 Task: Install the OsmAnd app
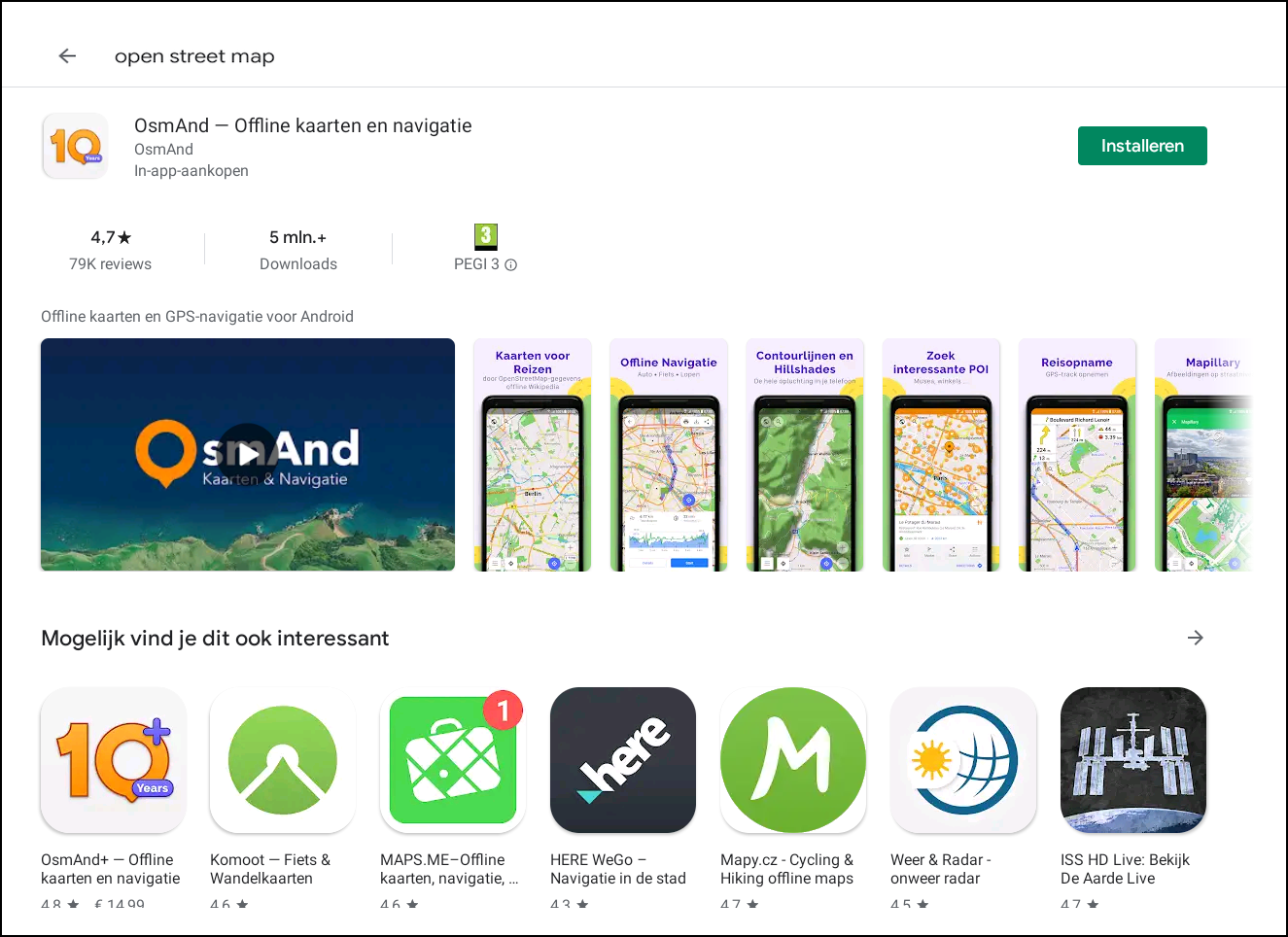[x=1142, y=146]
